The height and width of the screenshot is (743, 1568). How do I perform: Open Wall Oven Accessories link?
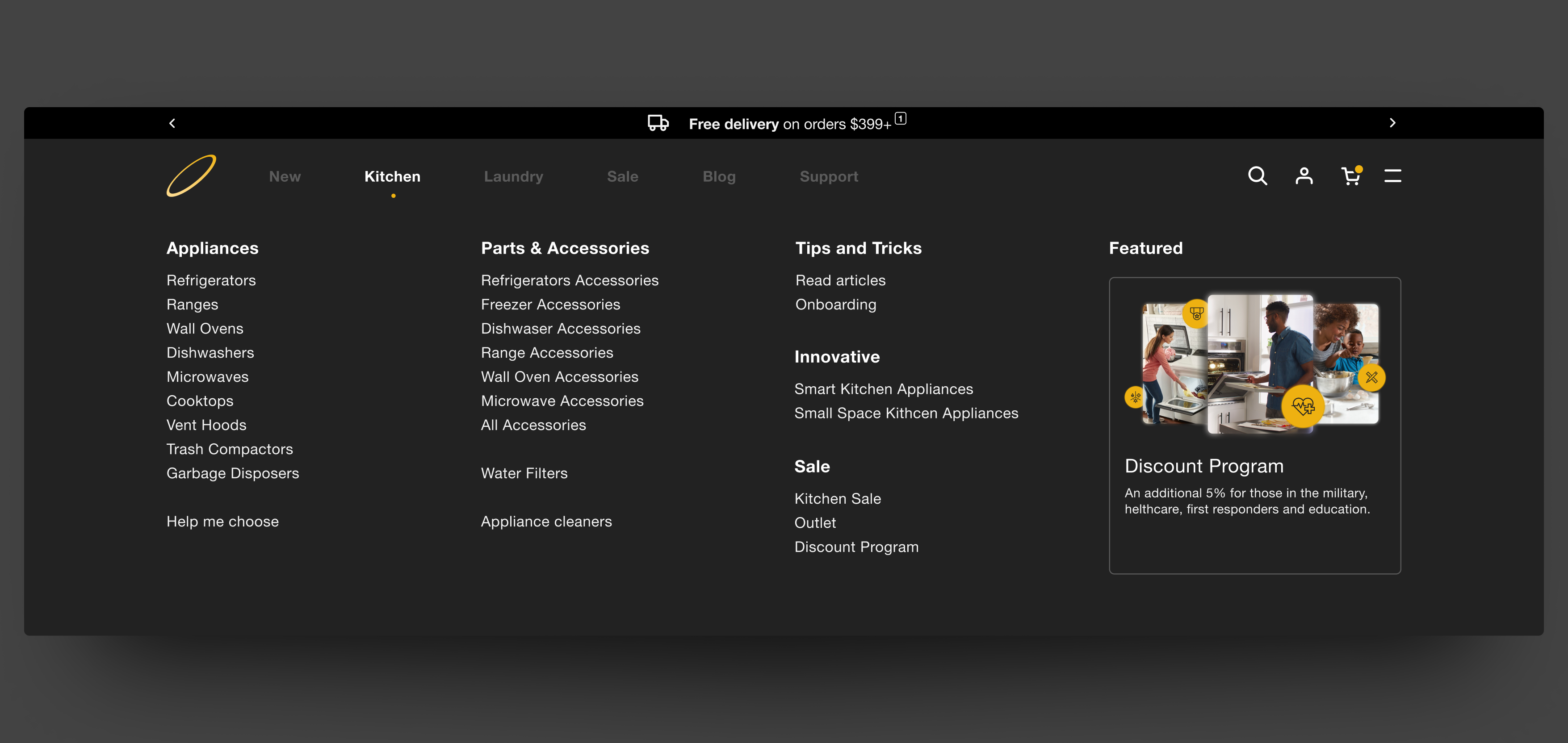coord(560,377)
